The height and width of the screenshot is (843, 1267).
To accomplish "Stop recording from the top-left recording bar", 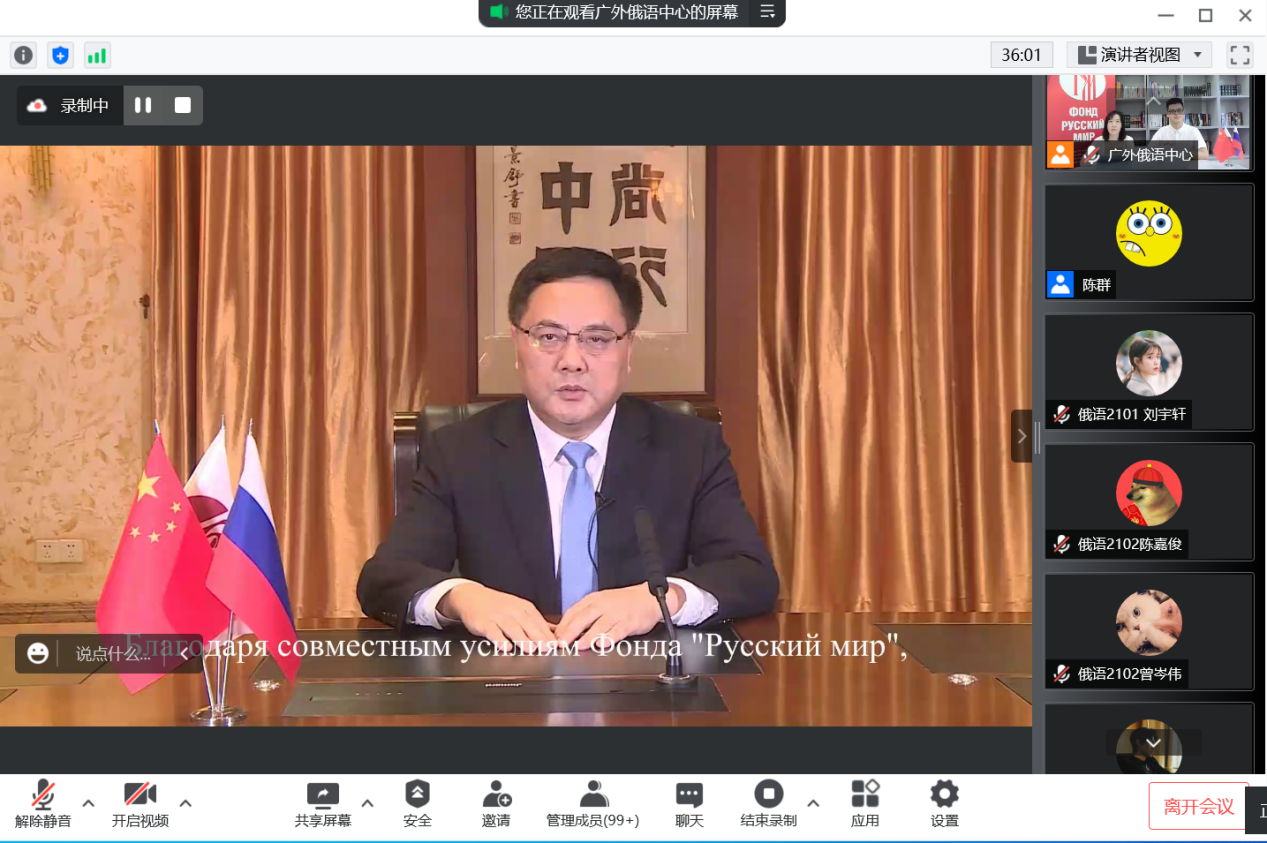I will click(182, 105).
